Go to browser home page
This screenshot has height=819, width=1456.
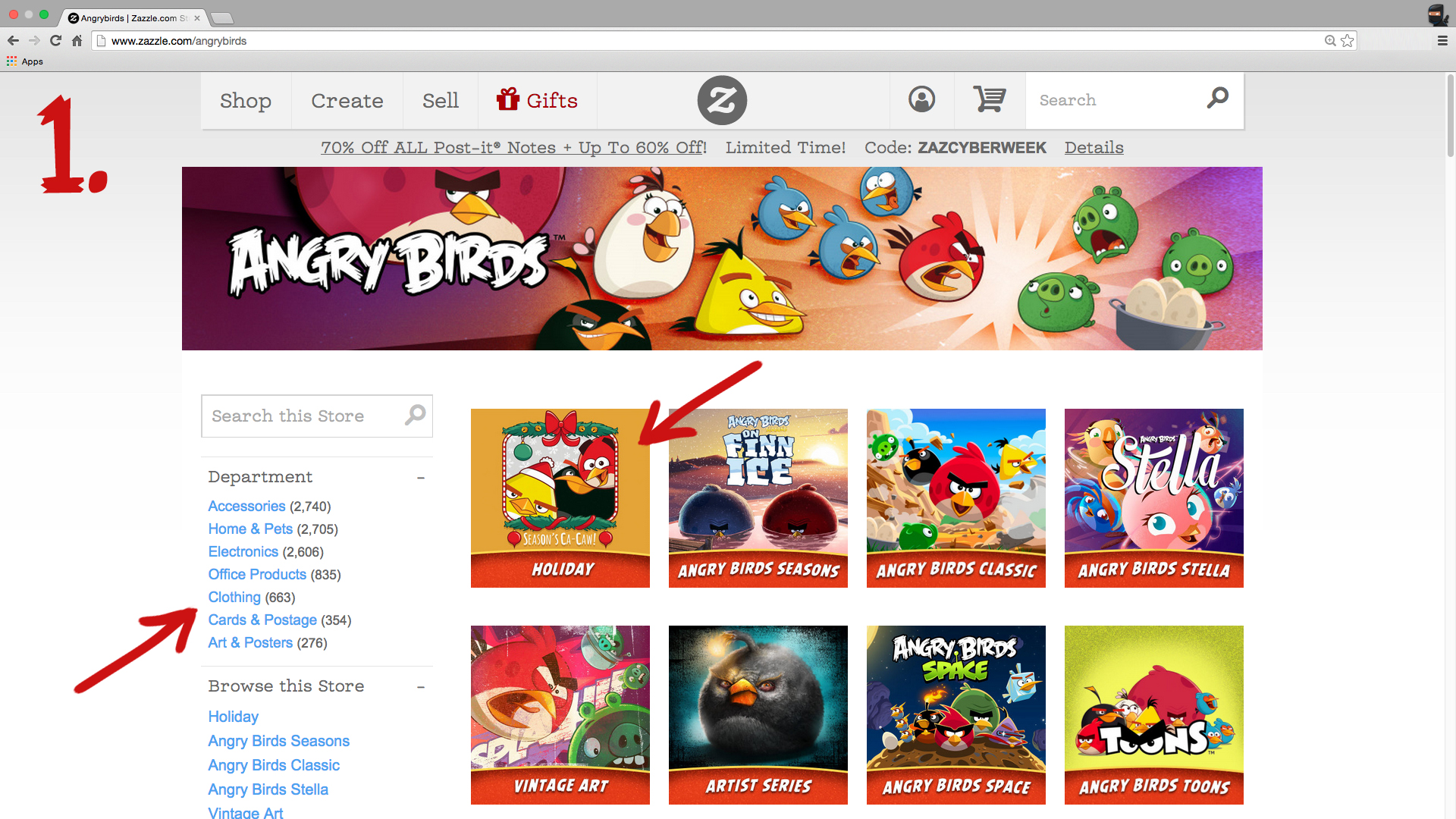coord(77,41)
